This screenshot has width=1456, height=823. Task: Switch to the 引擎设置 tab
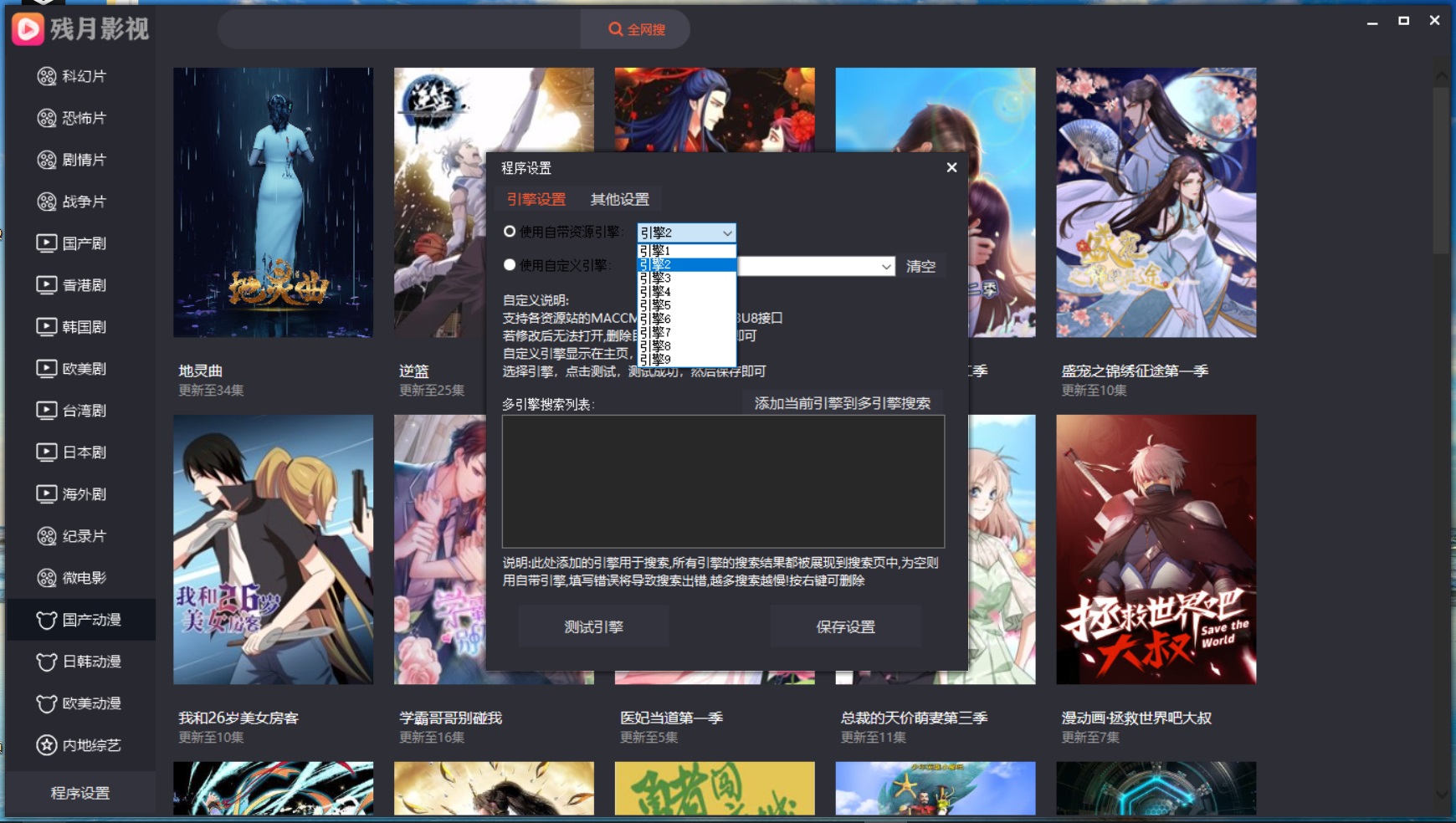coord(536,199)
